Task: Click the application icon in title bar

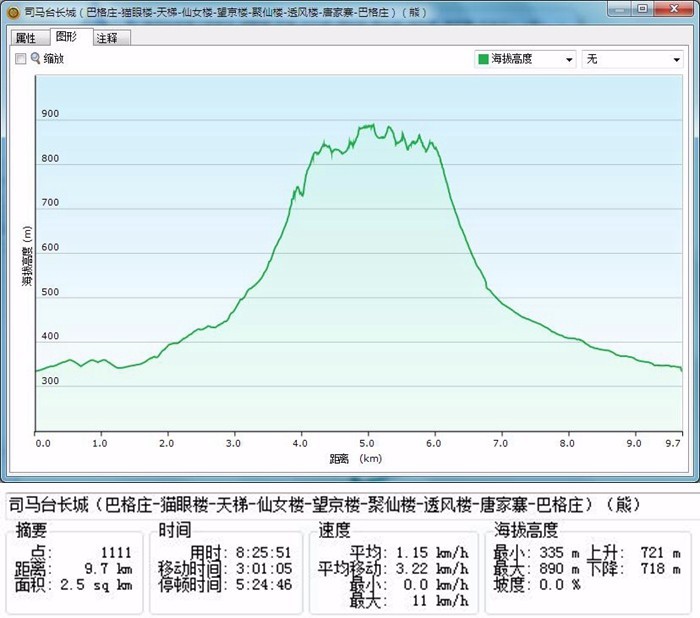Action: (x=13, y=12)
